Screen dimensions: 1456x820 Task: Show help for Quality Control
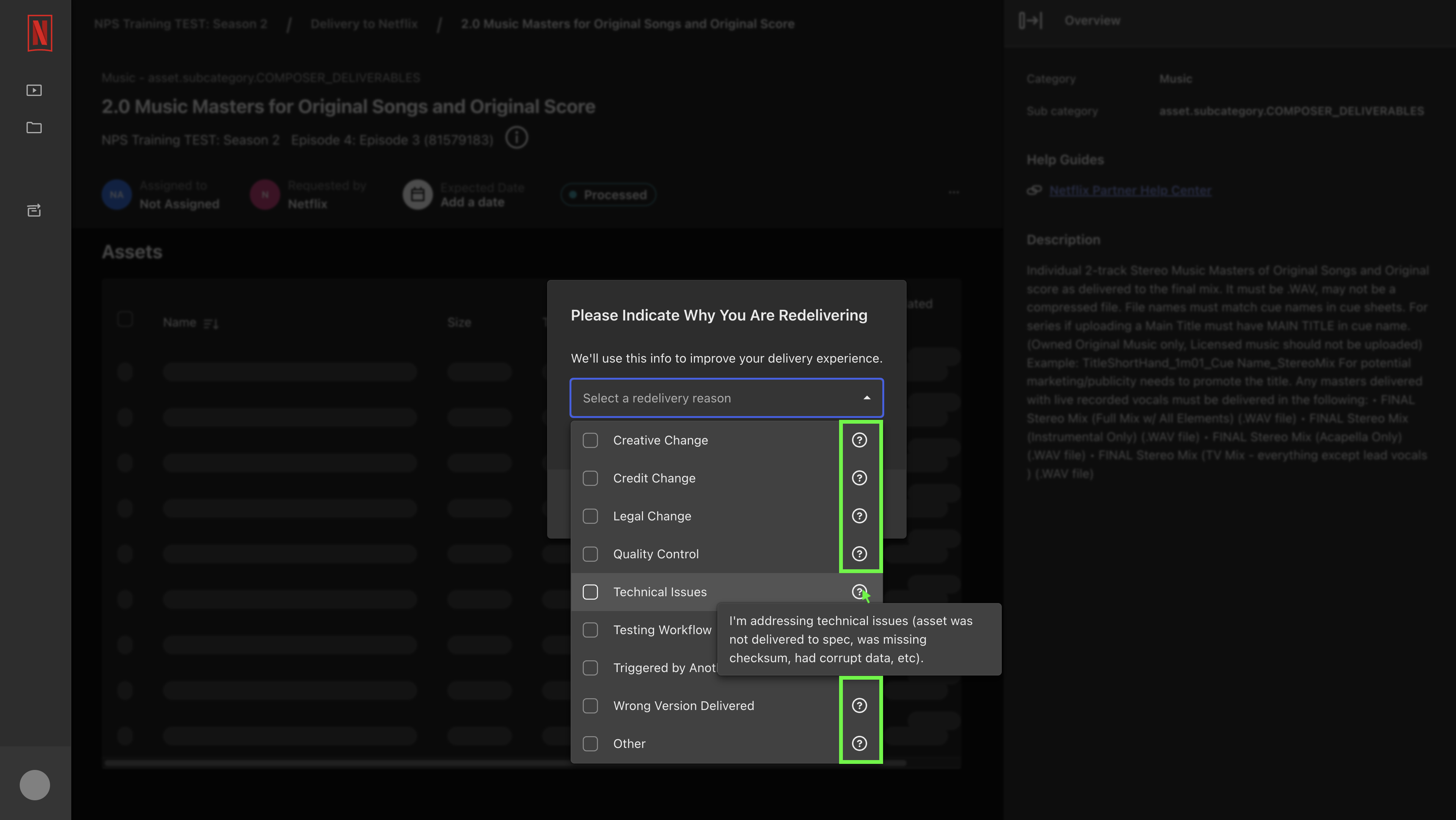click(x=859, y=554)
